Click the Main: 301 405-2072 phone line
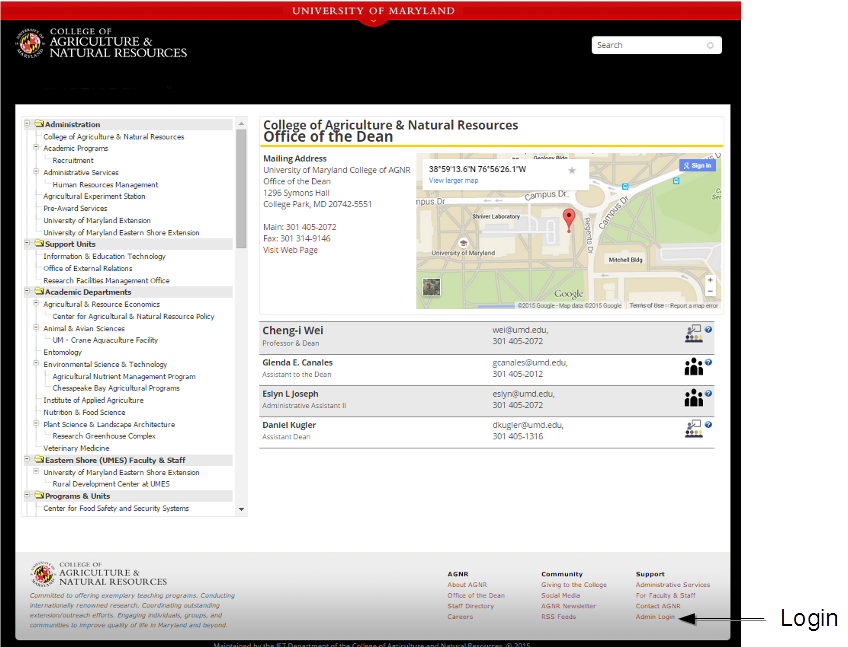The width and height of the screenshot is (848, 647). click(x=300, y=227)
